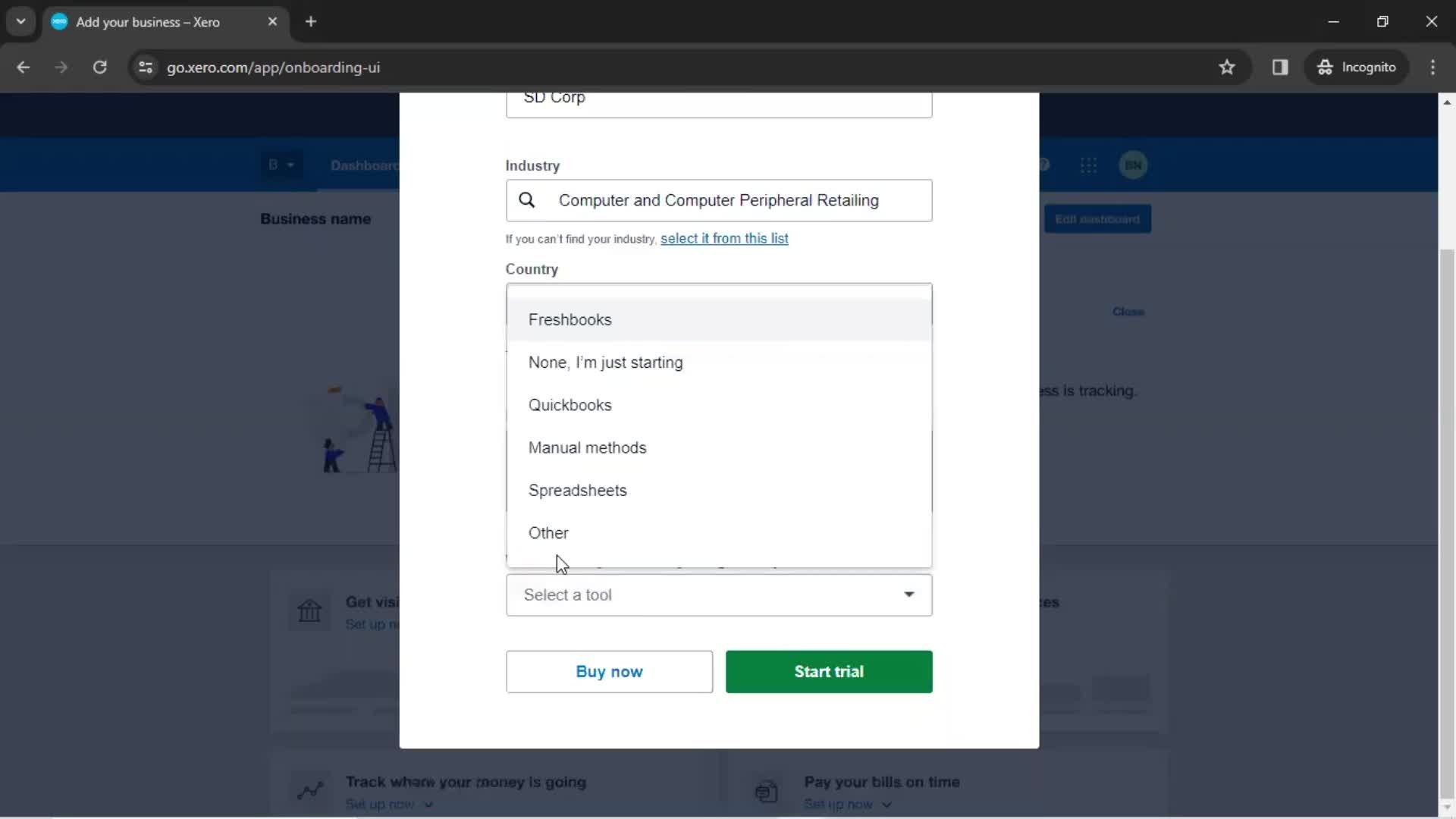Expand 'Set up now' under Track money
The image size is (1456, 819).
coord(389,805)
